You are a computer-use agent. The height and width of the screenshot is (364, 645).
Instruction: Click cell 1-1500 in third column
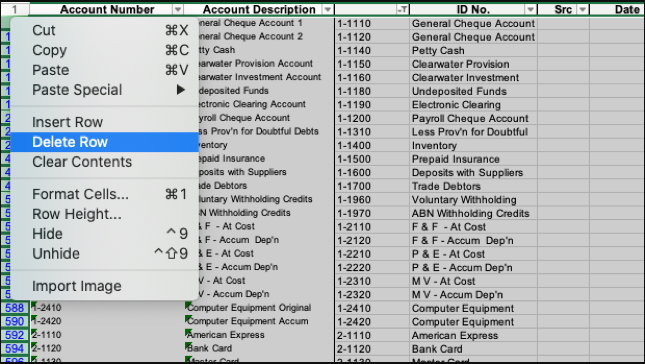point(372,159)
